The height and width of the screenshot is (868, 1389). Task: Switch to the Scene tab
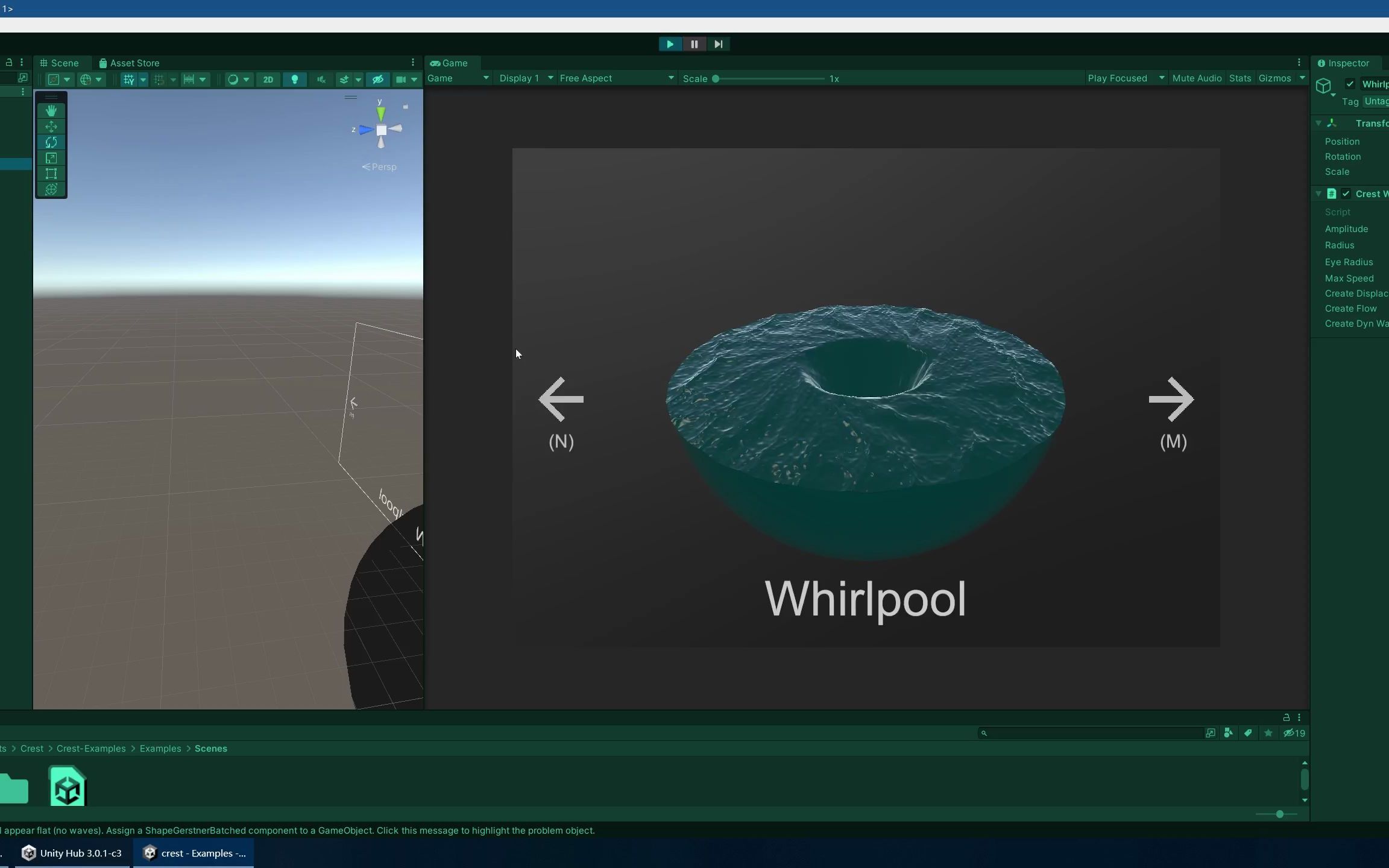point(59,63)
